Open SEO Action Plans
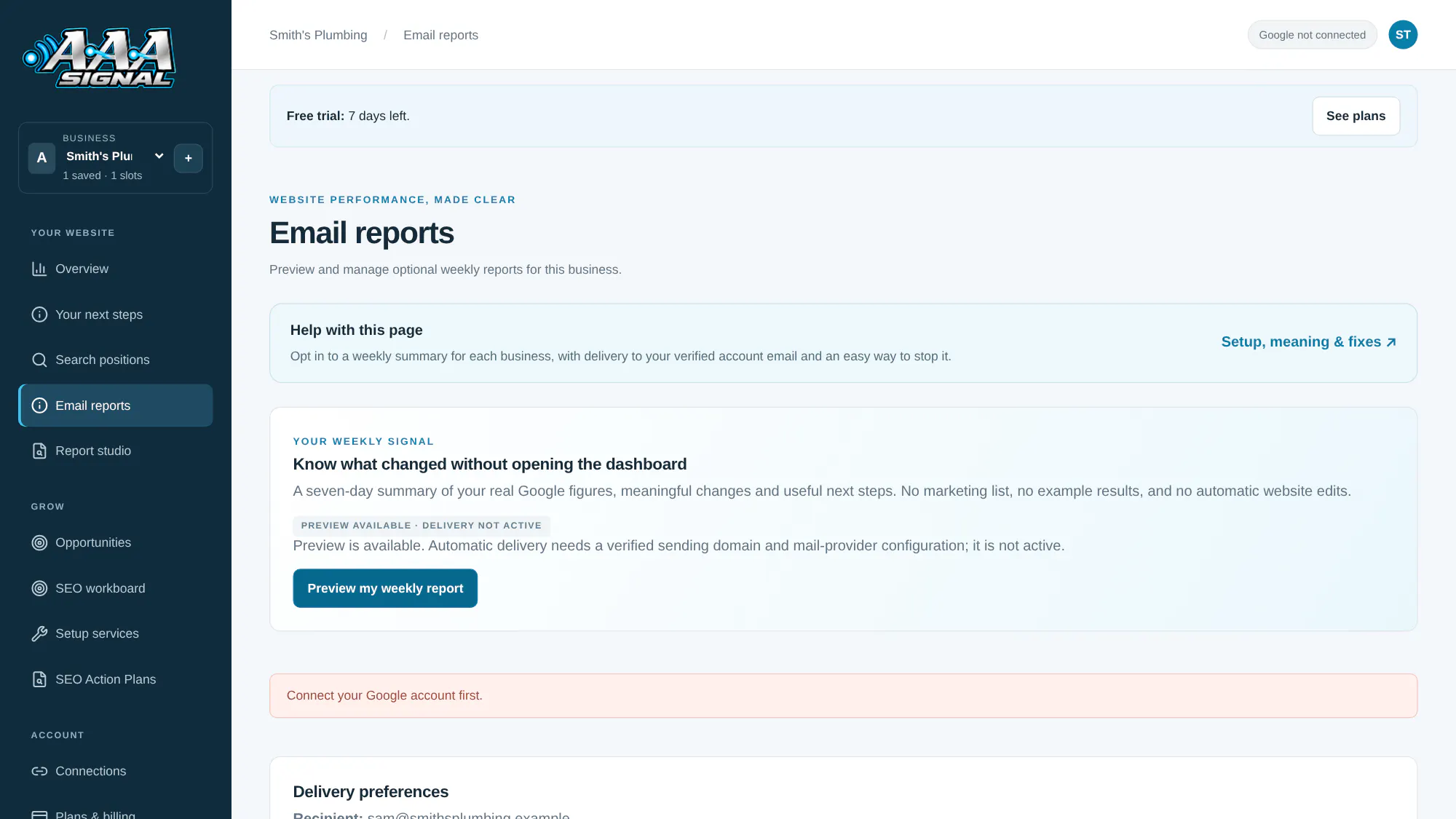The height and width of the screenshot is (819, 1456). pyautogui.click(x=115, y=679)
